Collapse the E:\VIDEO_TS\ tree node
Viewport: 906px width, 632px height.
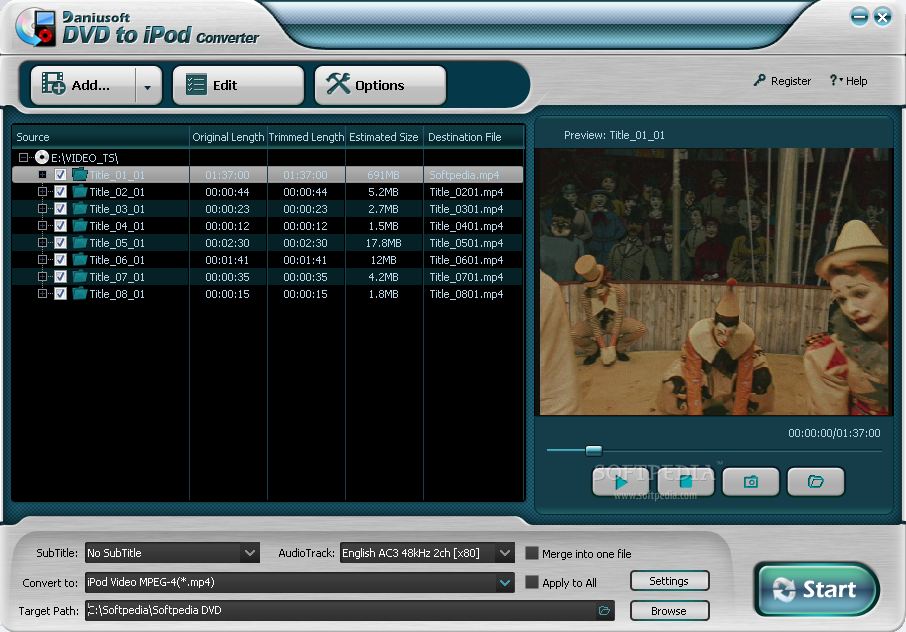23,157
